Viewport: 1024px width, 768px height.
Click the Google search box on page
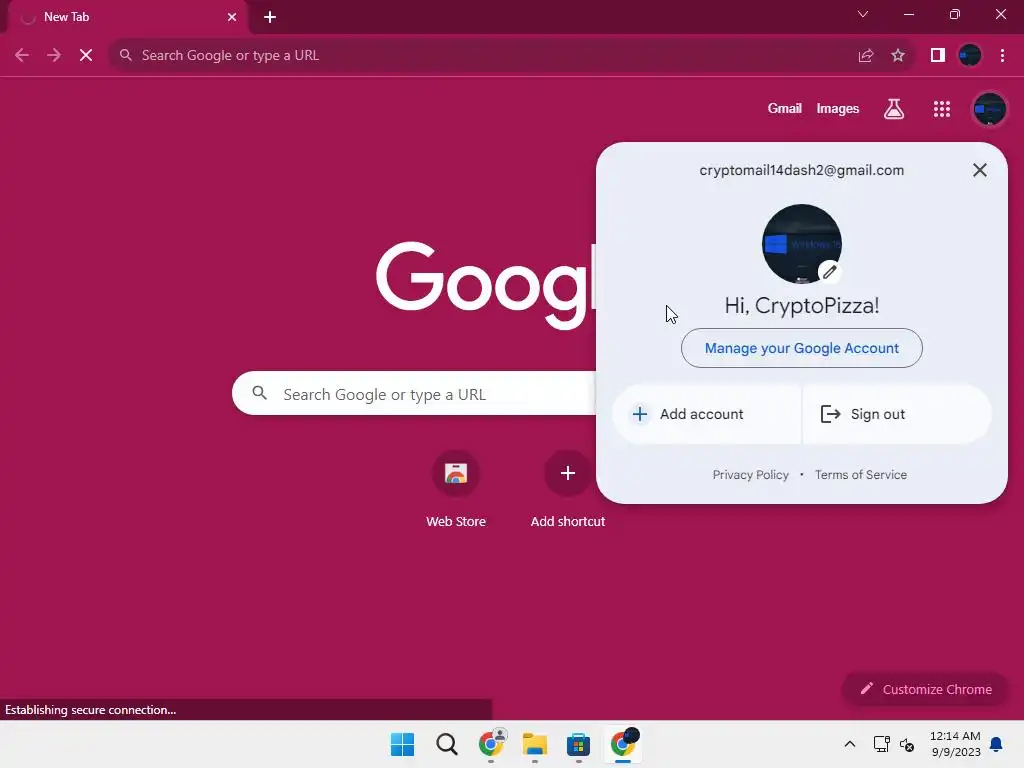(x=414, y=394)
